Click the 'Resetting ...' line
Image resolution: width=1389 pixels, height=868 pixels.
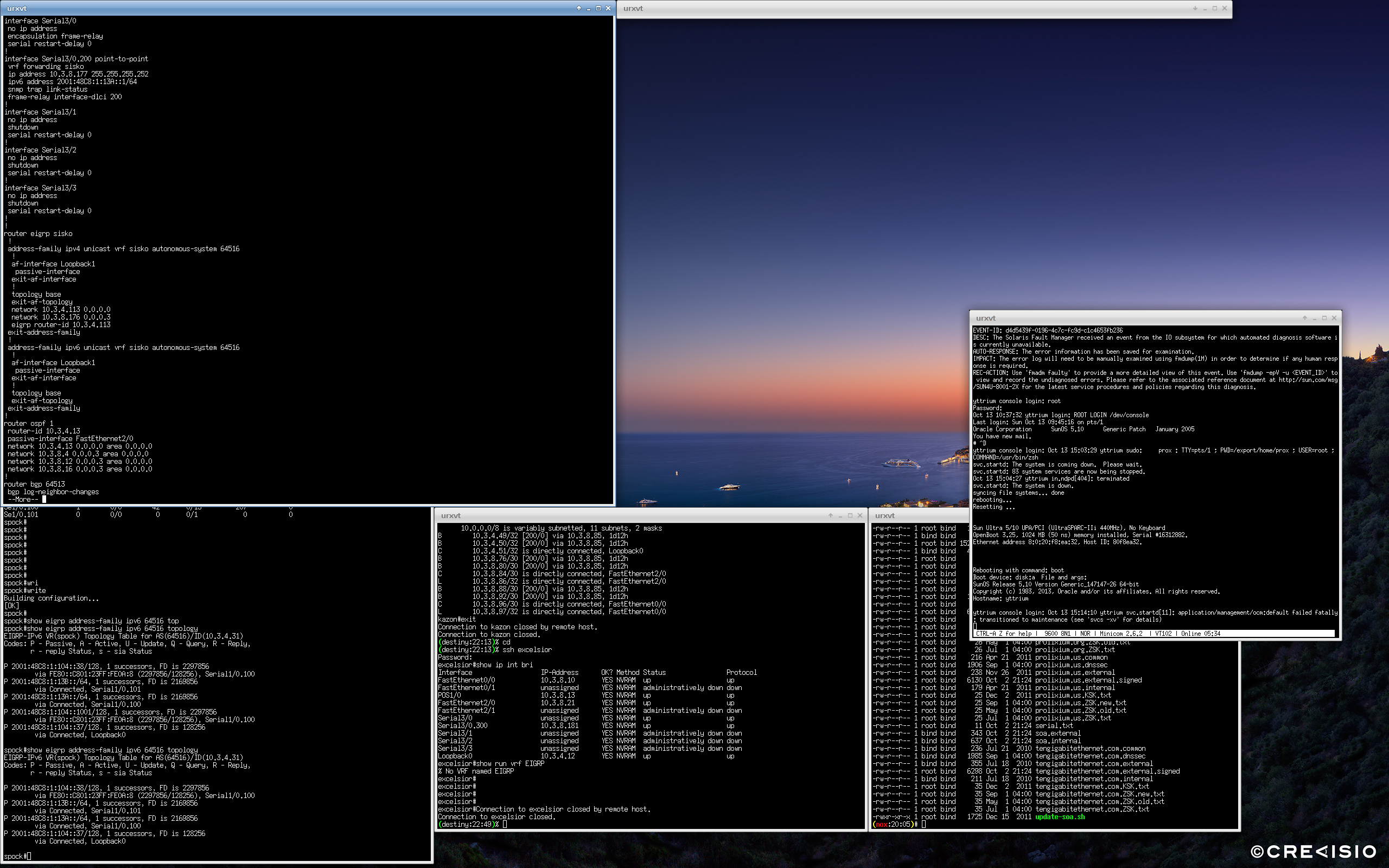pos(993,507)
